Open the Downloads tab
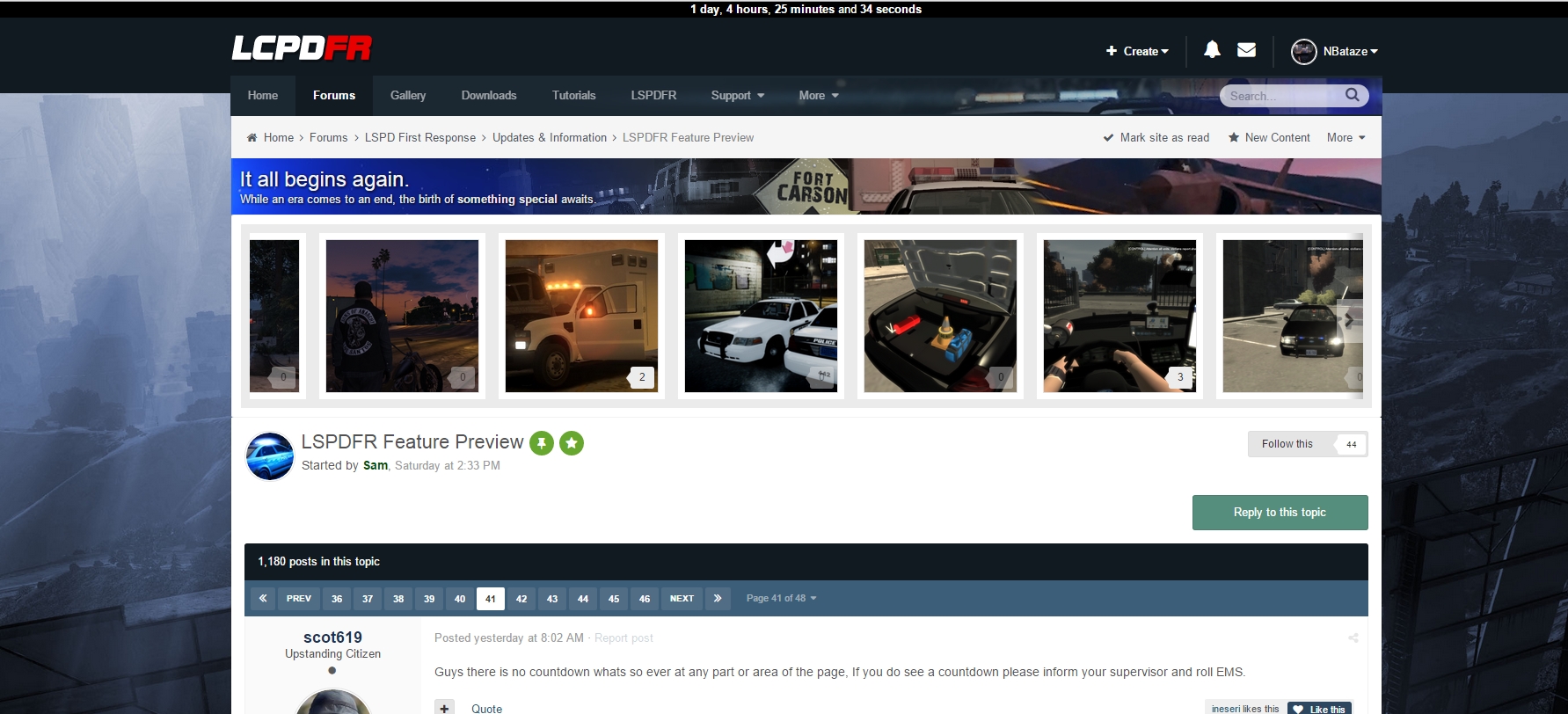 tap(489, 96)
